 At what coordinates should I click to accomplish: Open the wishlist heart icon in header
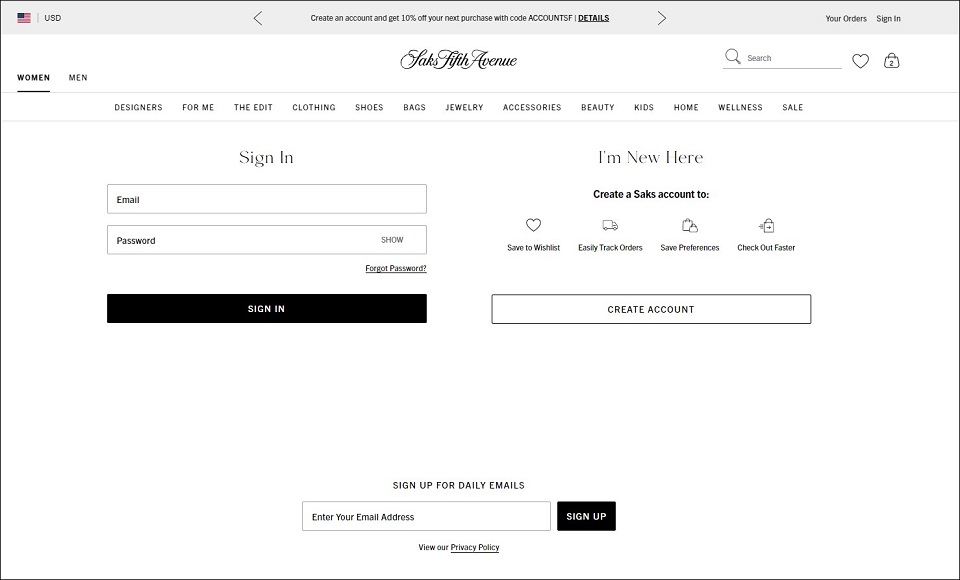860,61
